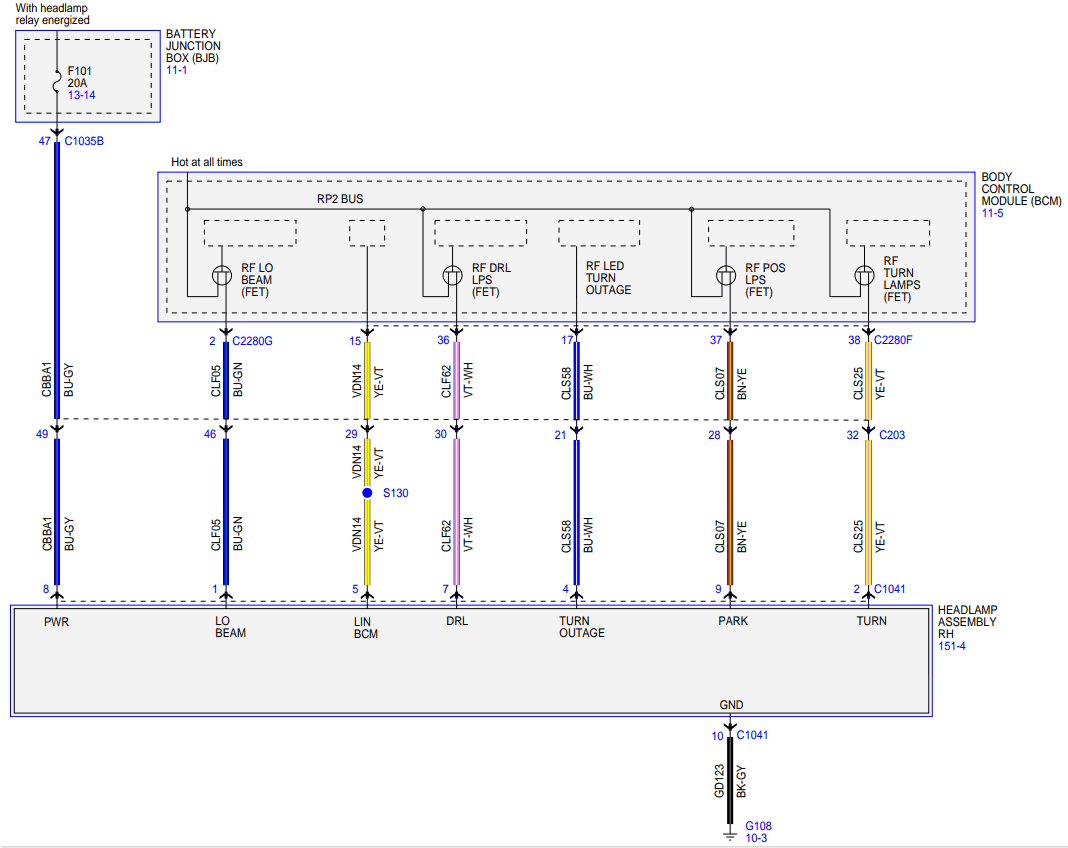The image size is (1068, 848).
Task: Open connector C1035B link
Action: tap(84, 141)
